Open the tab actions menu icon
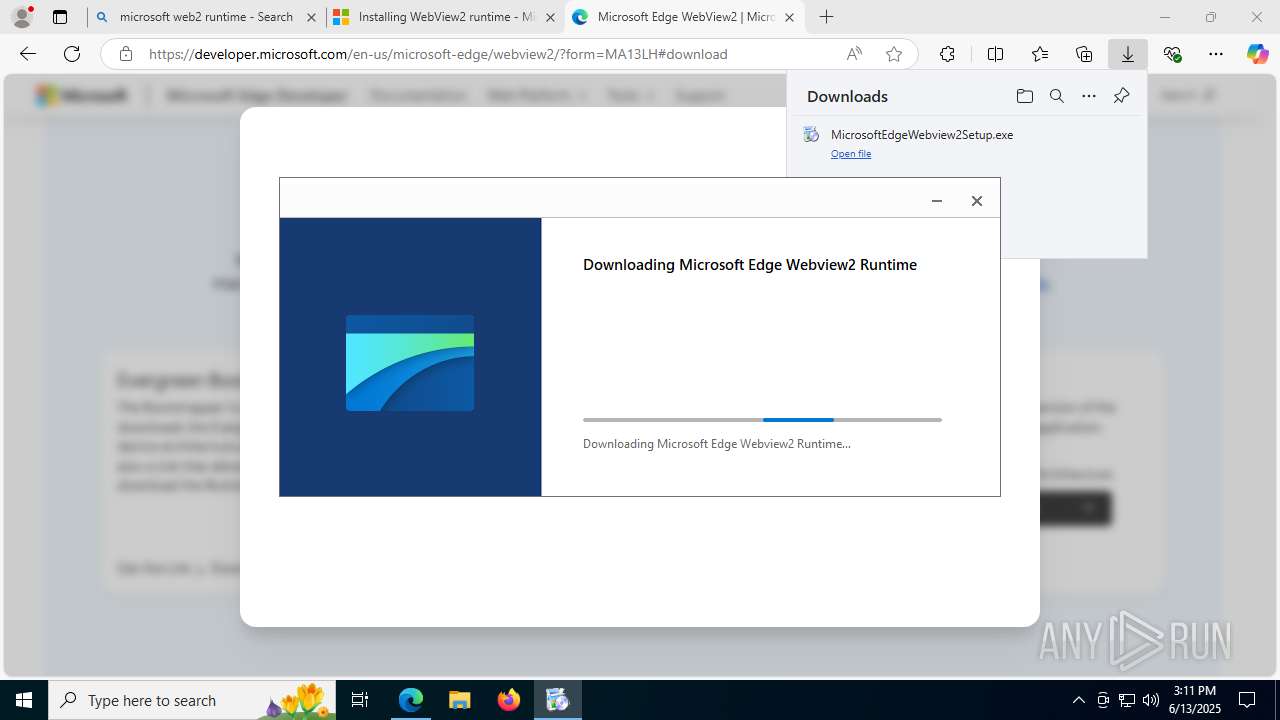 pyautogui.click(x=60, y=17)
